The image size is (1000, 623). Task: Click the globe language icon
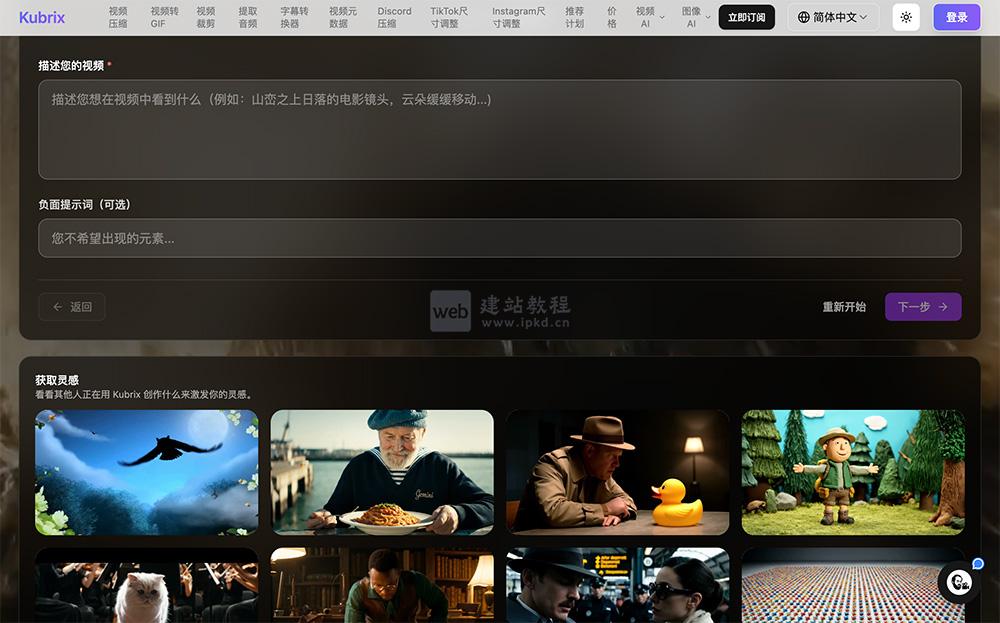click(x=803, y=17)
